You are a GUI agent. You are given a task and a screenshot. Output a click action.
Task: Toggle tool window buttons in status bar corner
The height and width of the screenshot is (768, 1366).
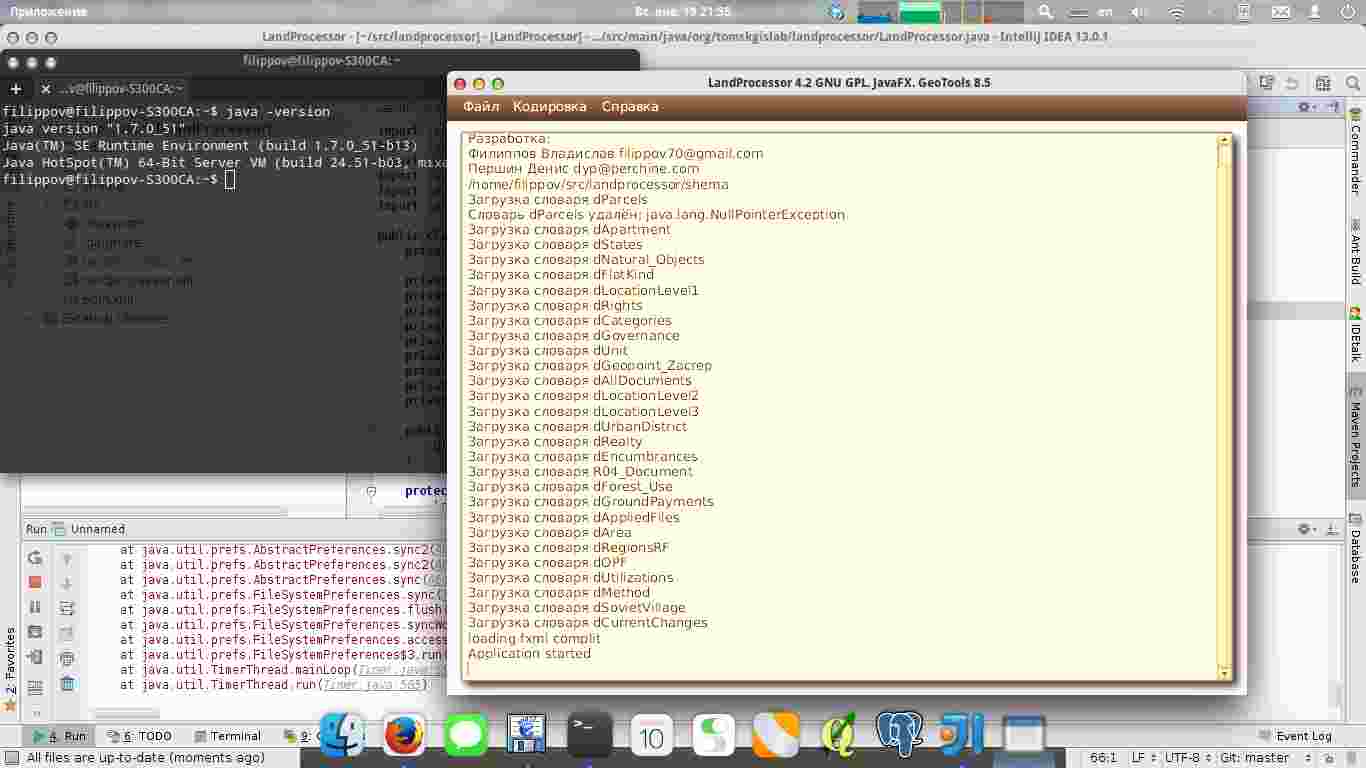tap(11, 758)
